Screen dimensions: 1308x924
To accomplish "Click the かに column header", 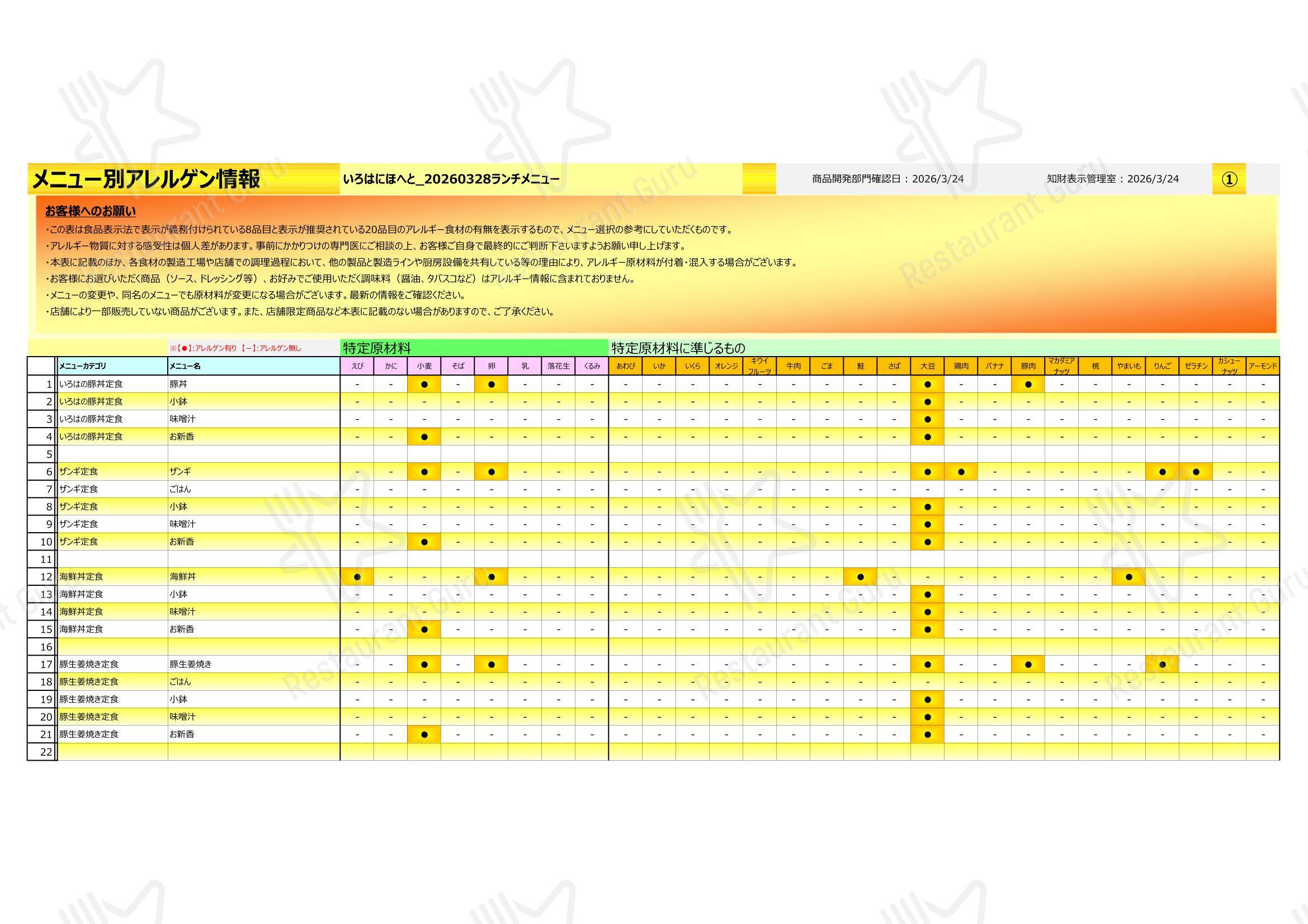I will click(391, 366).
